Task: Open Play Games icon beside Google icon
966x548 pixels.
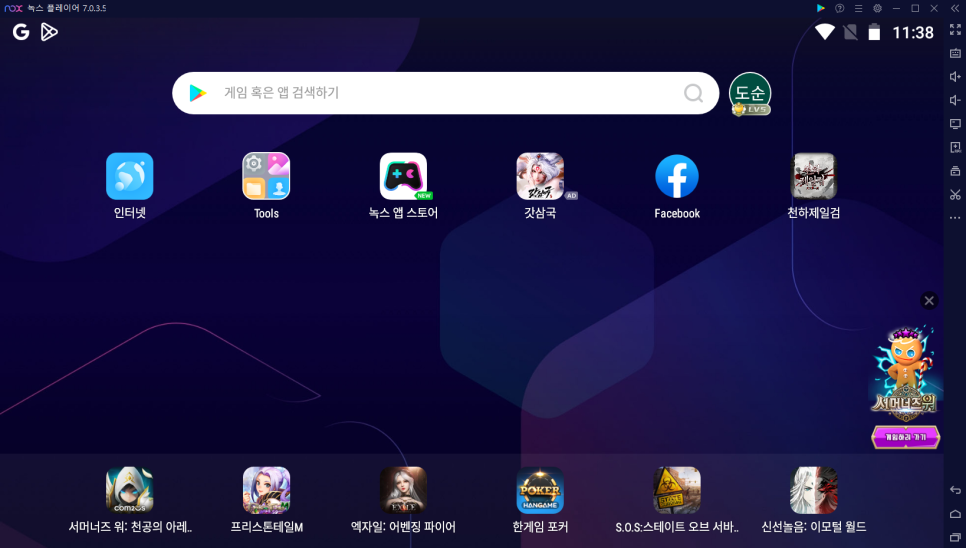Action: tap(49, 32)
